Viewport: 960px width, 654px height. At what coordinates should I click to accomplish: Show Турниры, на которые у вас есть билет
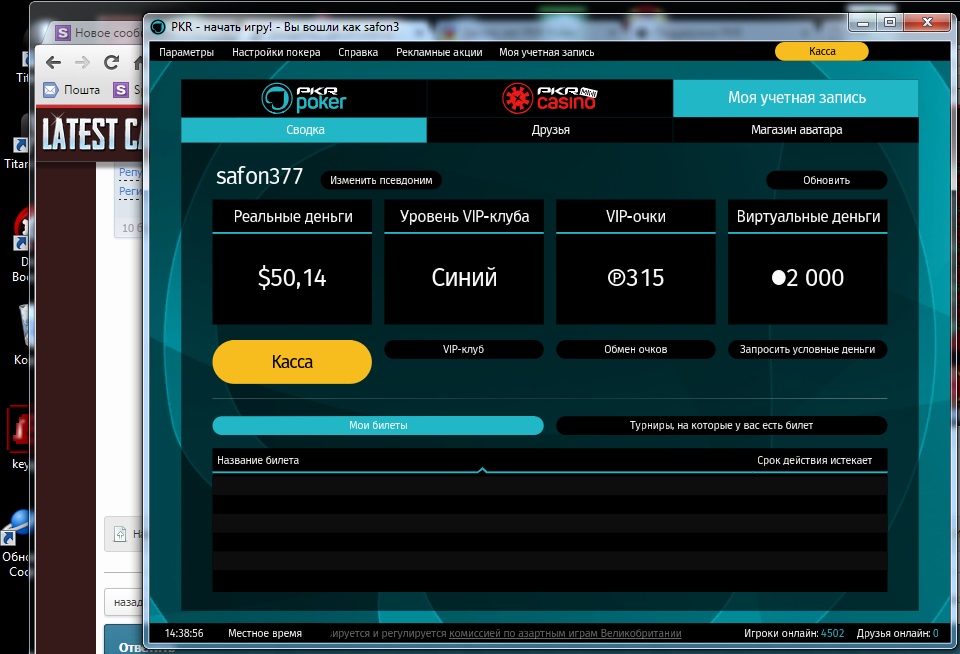[721, 425]
